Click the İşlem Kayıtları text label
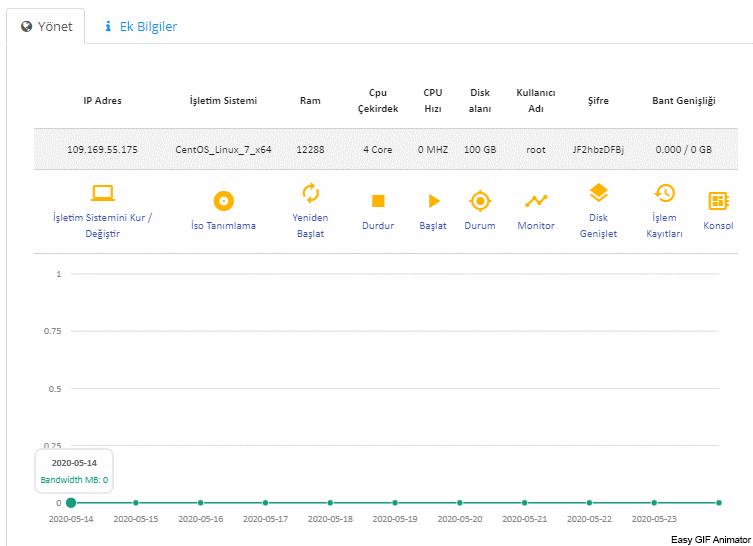Image resolution: width=753 pixels, height=546 pixels. 664,225
